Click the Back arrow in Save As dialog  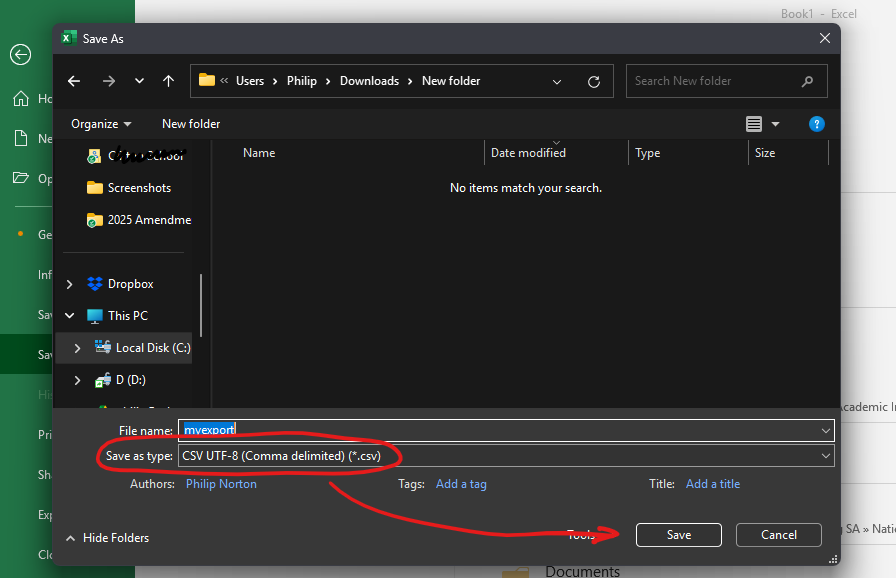pyautogui.click(x=74, y=81)
